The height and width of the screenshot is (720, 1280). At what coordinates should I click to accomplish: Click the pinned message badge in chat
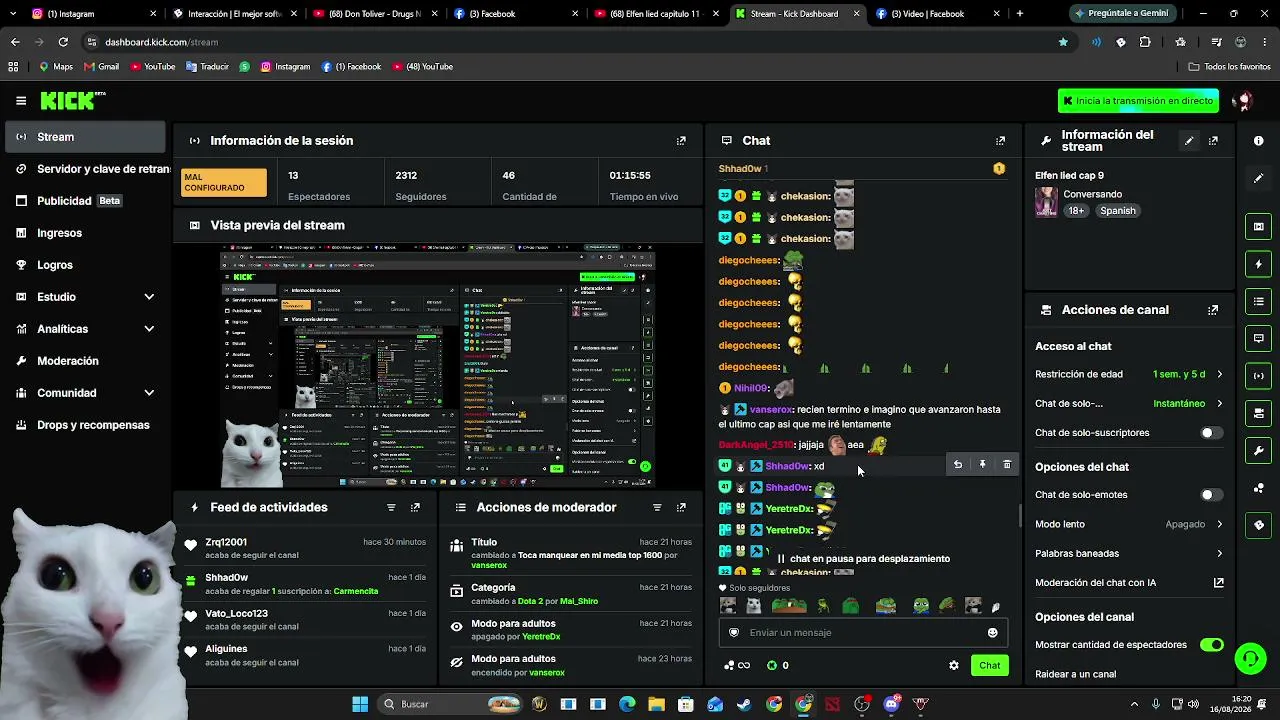pyautogui.click(x=999, y=169)
